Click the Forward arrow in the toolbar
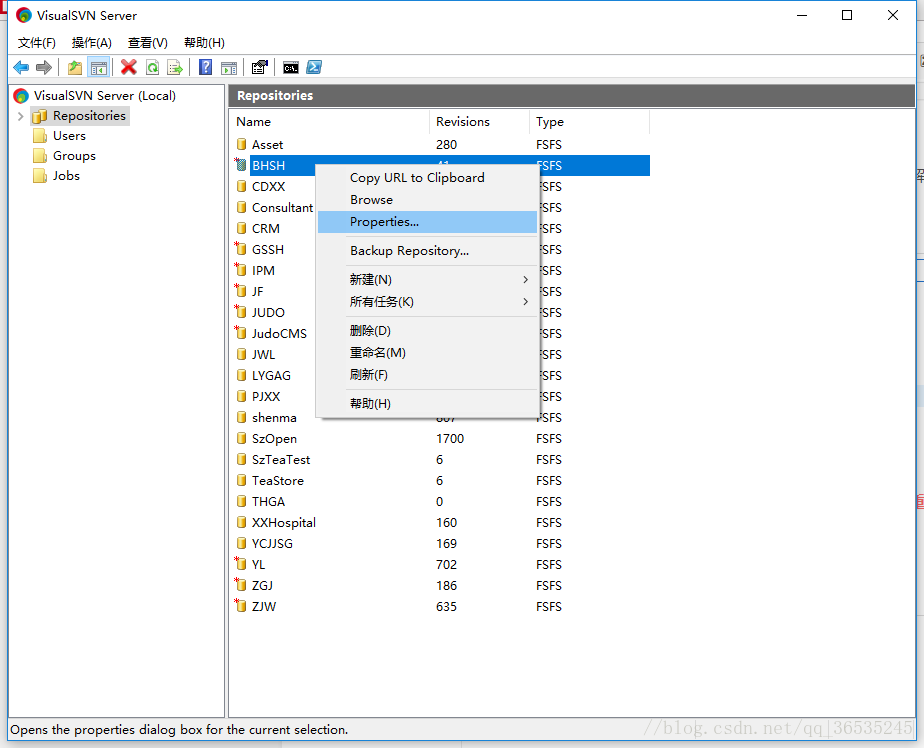924x748 pixels. click(44, 67)
